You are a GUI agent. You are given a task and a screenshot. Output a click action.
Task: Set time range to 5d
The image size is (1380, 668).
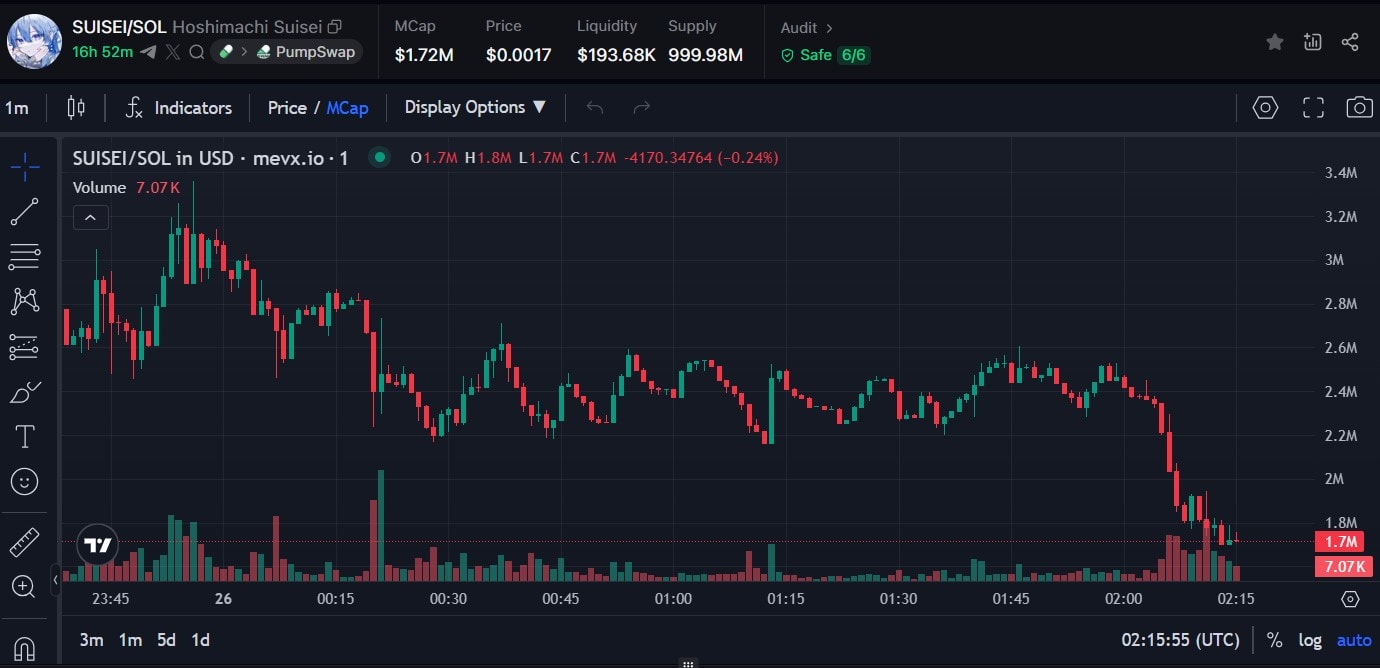click(166, 640)
